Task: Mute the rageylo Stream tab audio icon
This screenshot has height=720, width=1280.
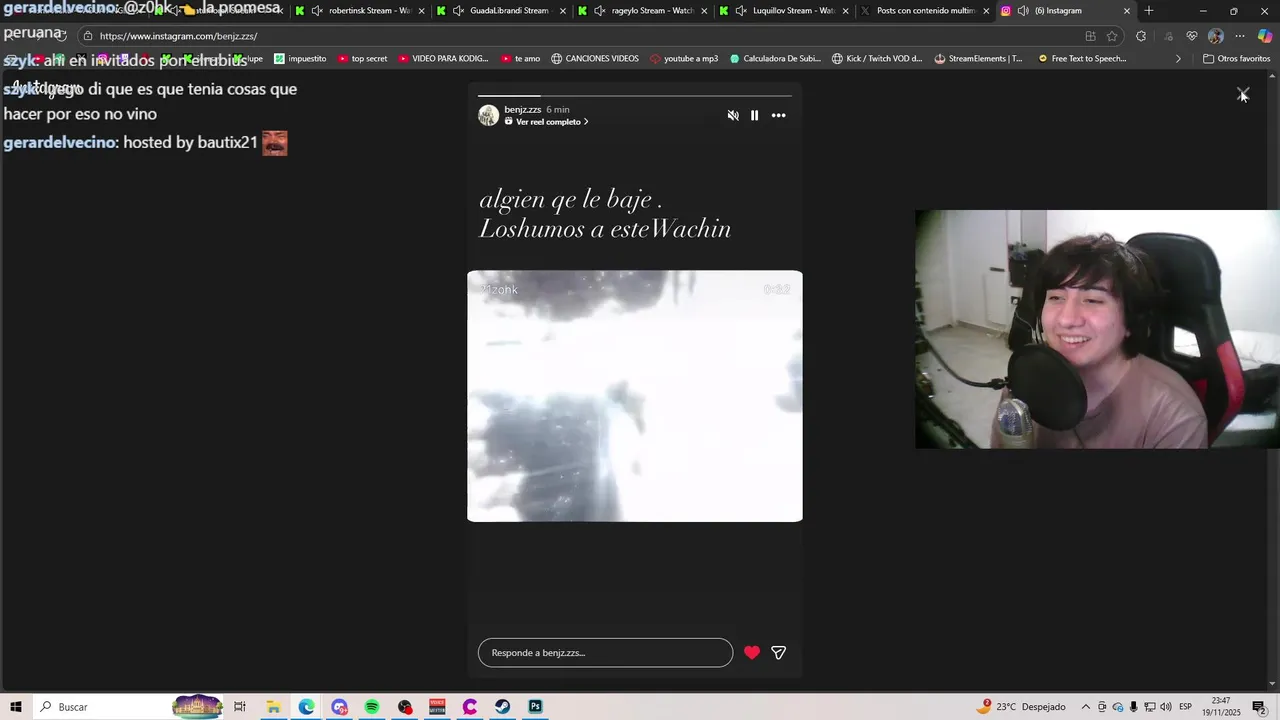Action: tap(599, 11)
